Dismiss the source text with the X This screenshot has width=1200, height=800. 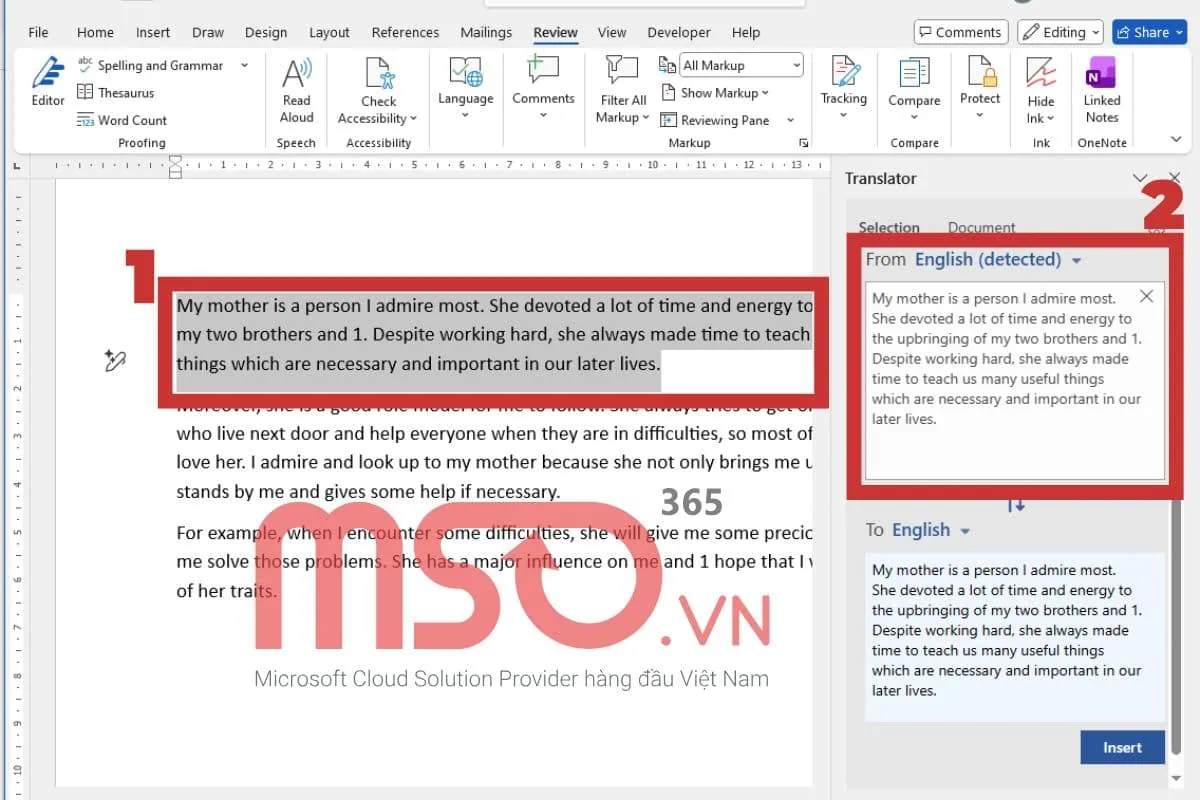[x=1146, y=296]
